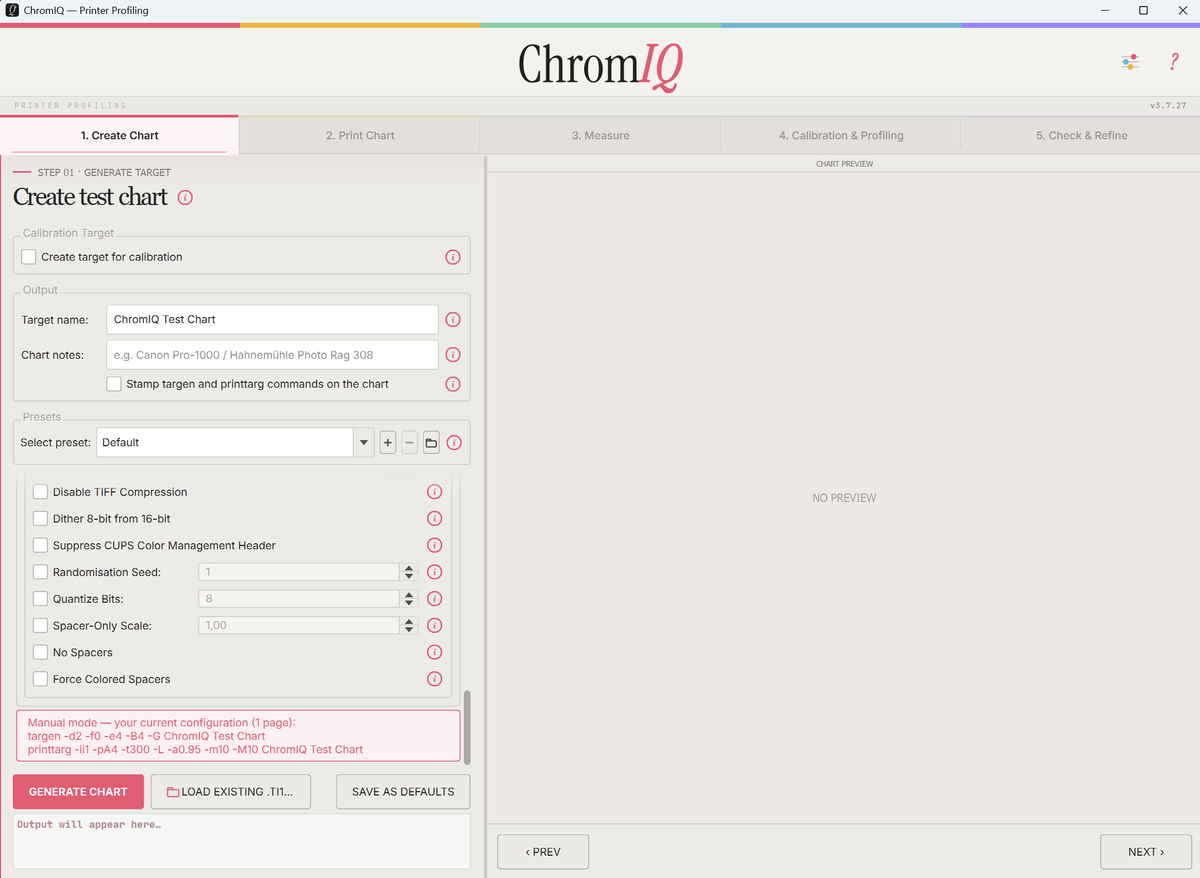Click the GENERATE CHART button
1200x878 pixels.
coord(78,792)
